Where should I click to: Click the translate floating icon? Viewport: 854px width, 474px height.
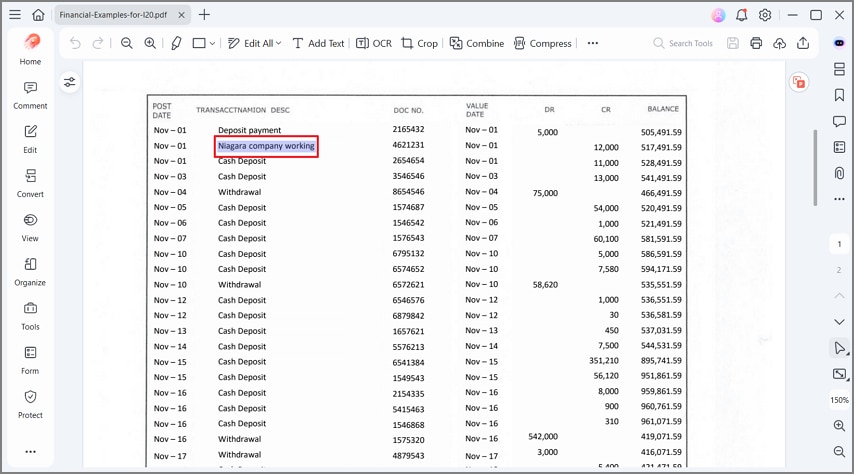coord(799,82)
